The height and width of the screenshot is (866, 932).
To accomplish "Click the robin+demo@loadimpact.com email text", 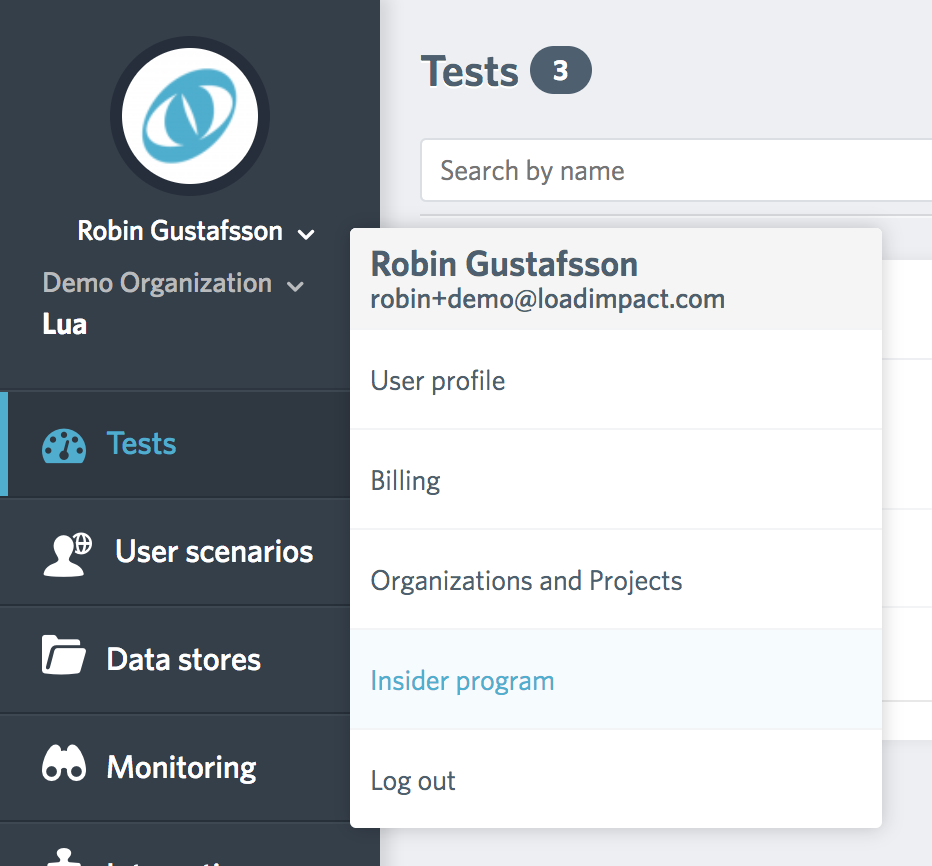I will click(x=547, y=299).
